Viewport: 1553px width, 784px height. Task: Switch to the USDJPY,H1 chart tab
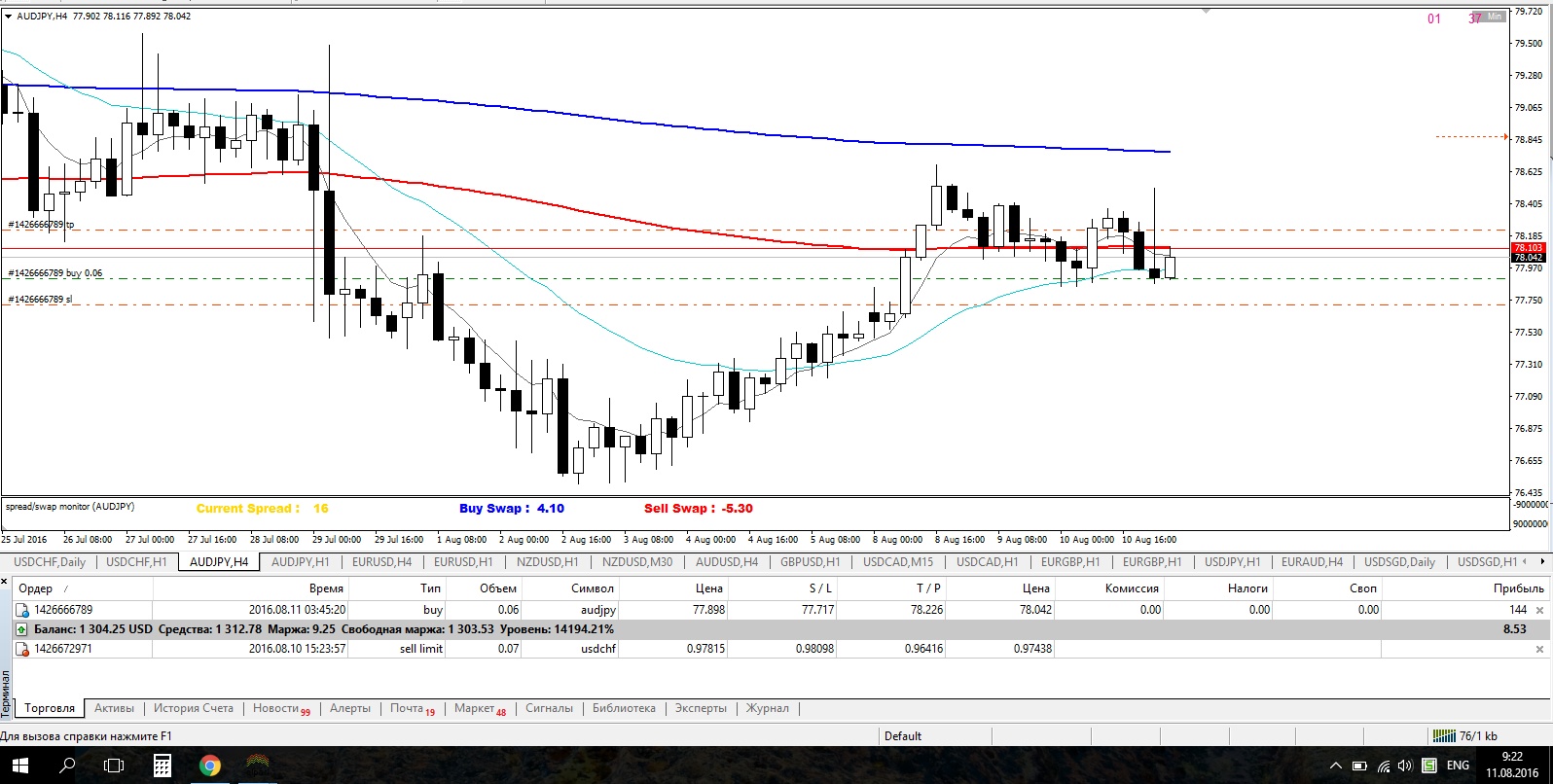(1232, 562)
